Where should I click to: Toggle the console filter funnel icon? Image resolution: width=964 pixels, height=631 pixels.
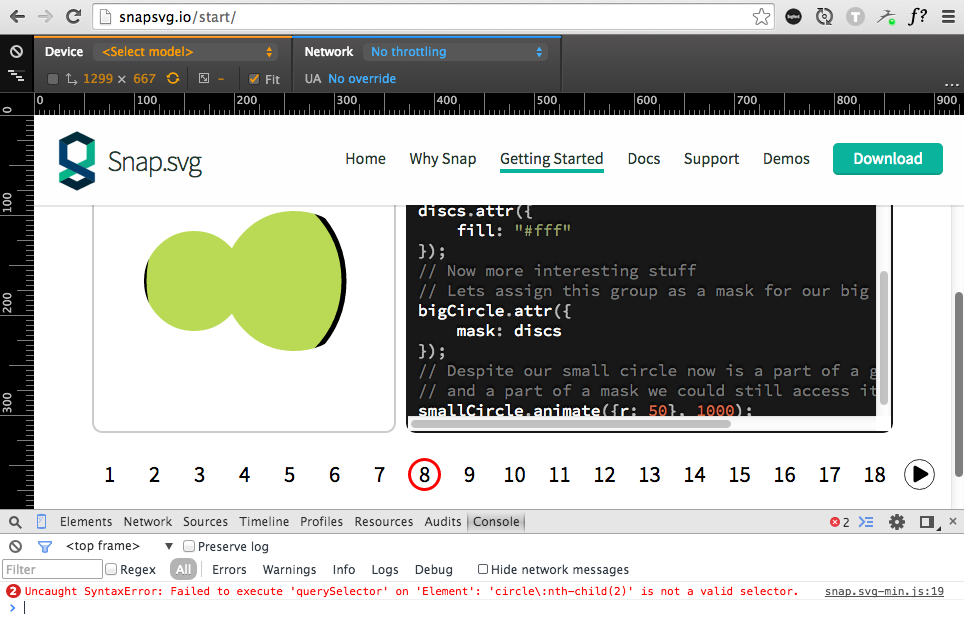45,546
